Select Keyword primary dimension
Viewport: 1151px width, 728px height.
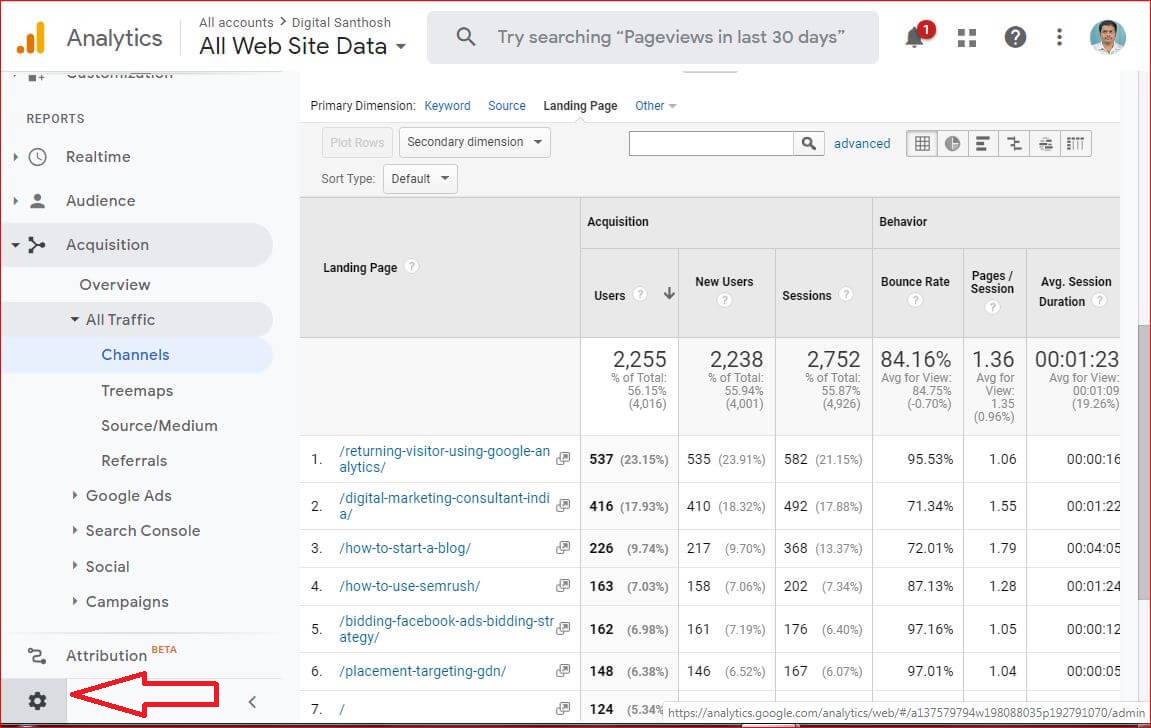pyautogui.click(x=447, y=106)
